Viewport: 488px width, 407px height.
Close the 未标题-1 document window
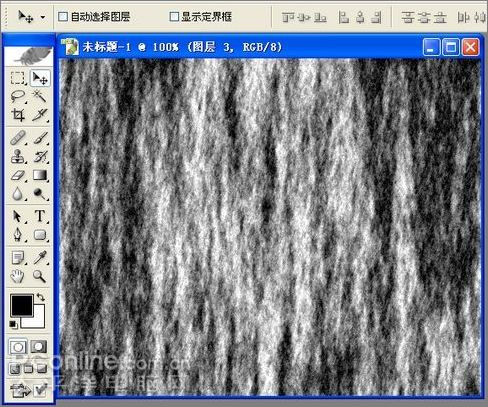point(470,47)
